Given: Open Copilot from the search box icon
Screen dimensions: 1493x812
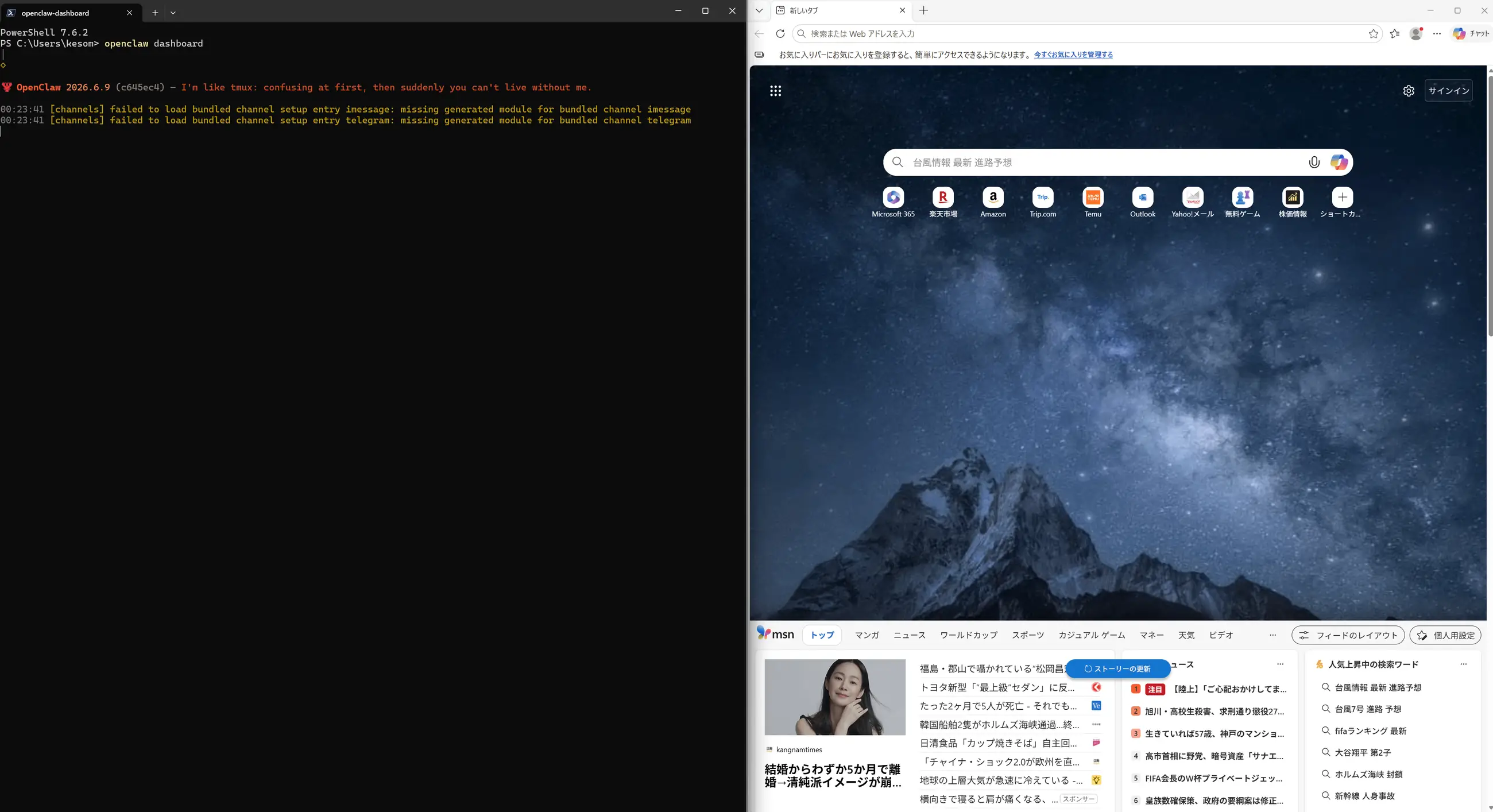Looking at the screenshot, I should coord(1339,163).
